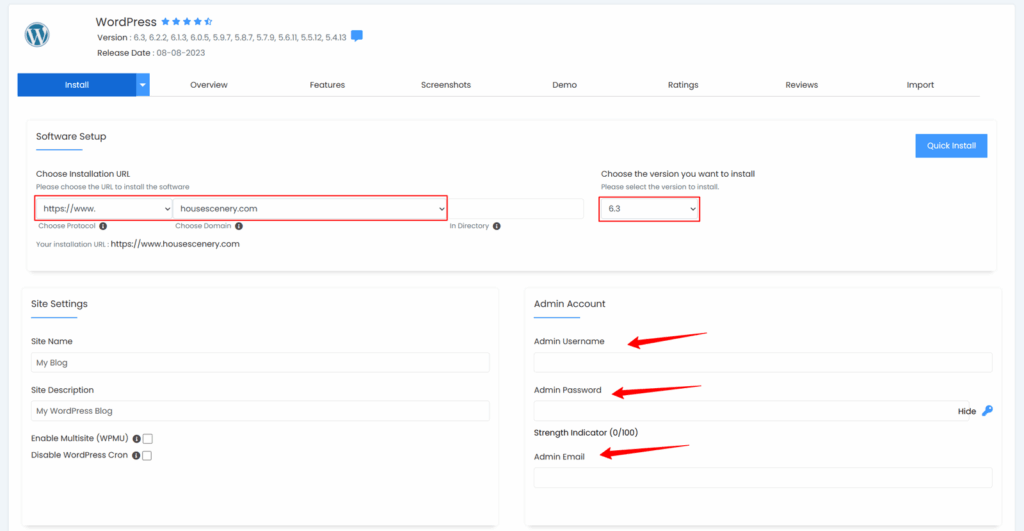Click info icon beside Disable WordPress Cron
1024x531 pixels.
tap(136, 456)
